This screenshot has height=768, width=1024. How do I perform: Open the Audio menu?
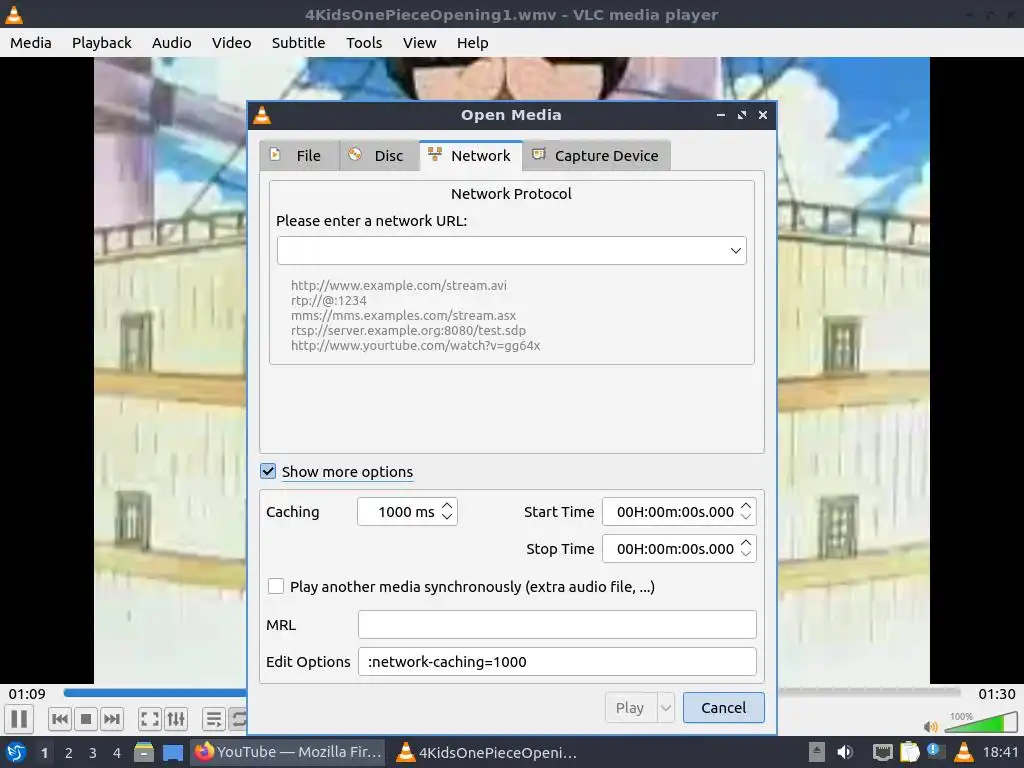pyautogui.click(x=172, y=43)
